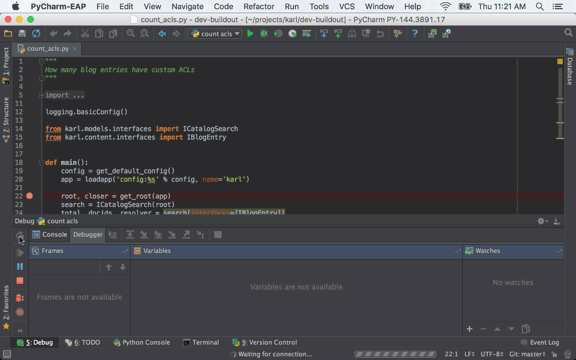The width and height of the screenshot is (576, 360).
Task: Select the count_acls.py editor tab
Action: [48, 48]
